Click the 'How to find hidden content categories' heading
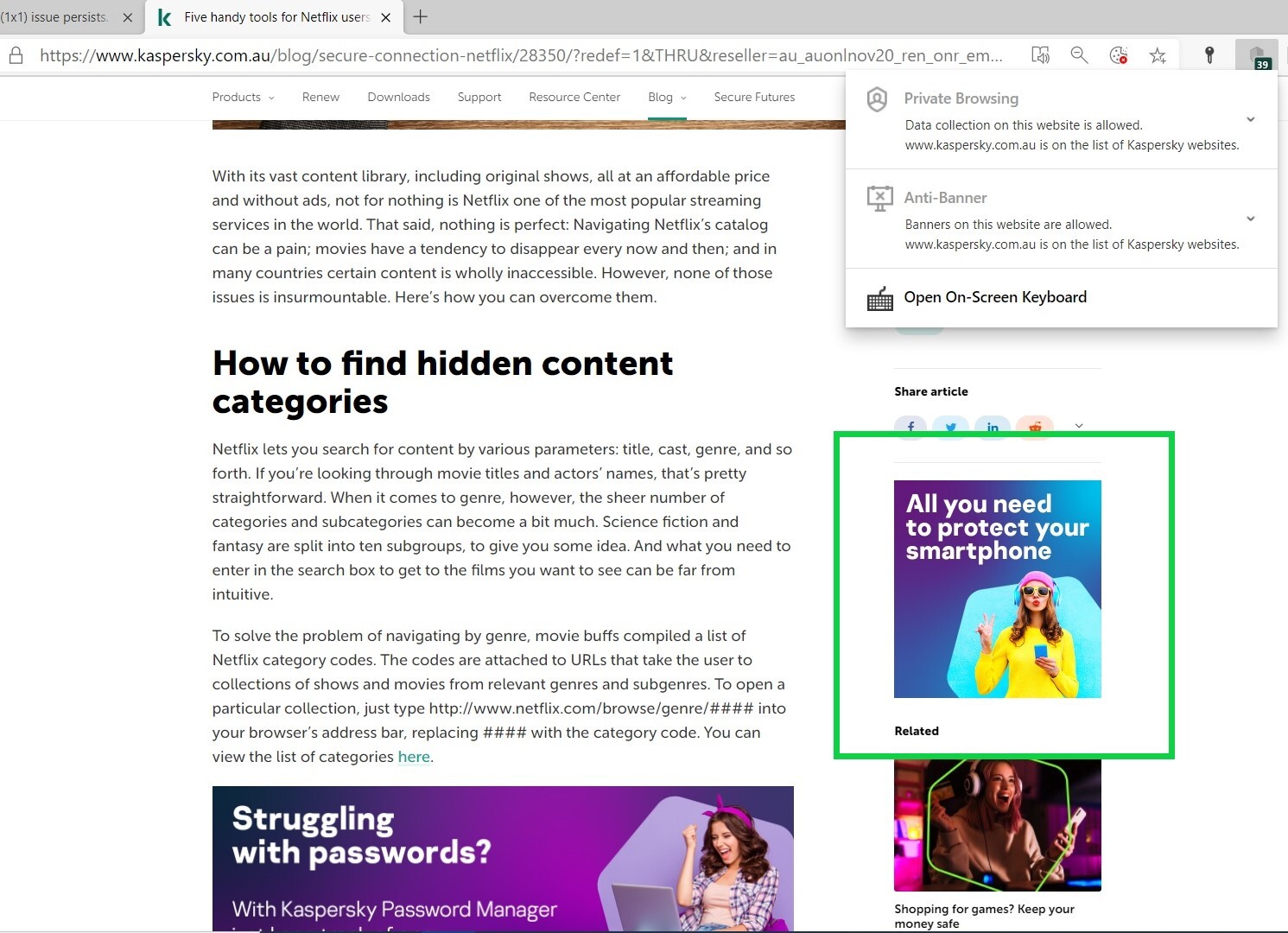The height and width of the screenshot is (933, 1288). pos(442,383)
